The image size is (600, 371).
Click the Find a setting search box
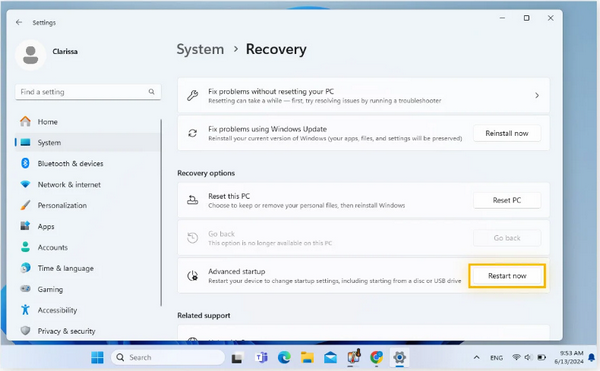(88, 92)
